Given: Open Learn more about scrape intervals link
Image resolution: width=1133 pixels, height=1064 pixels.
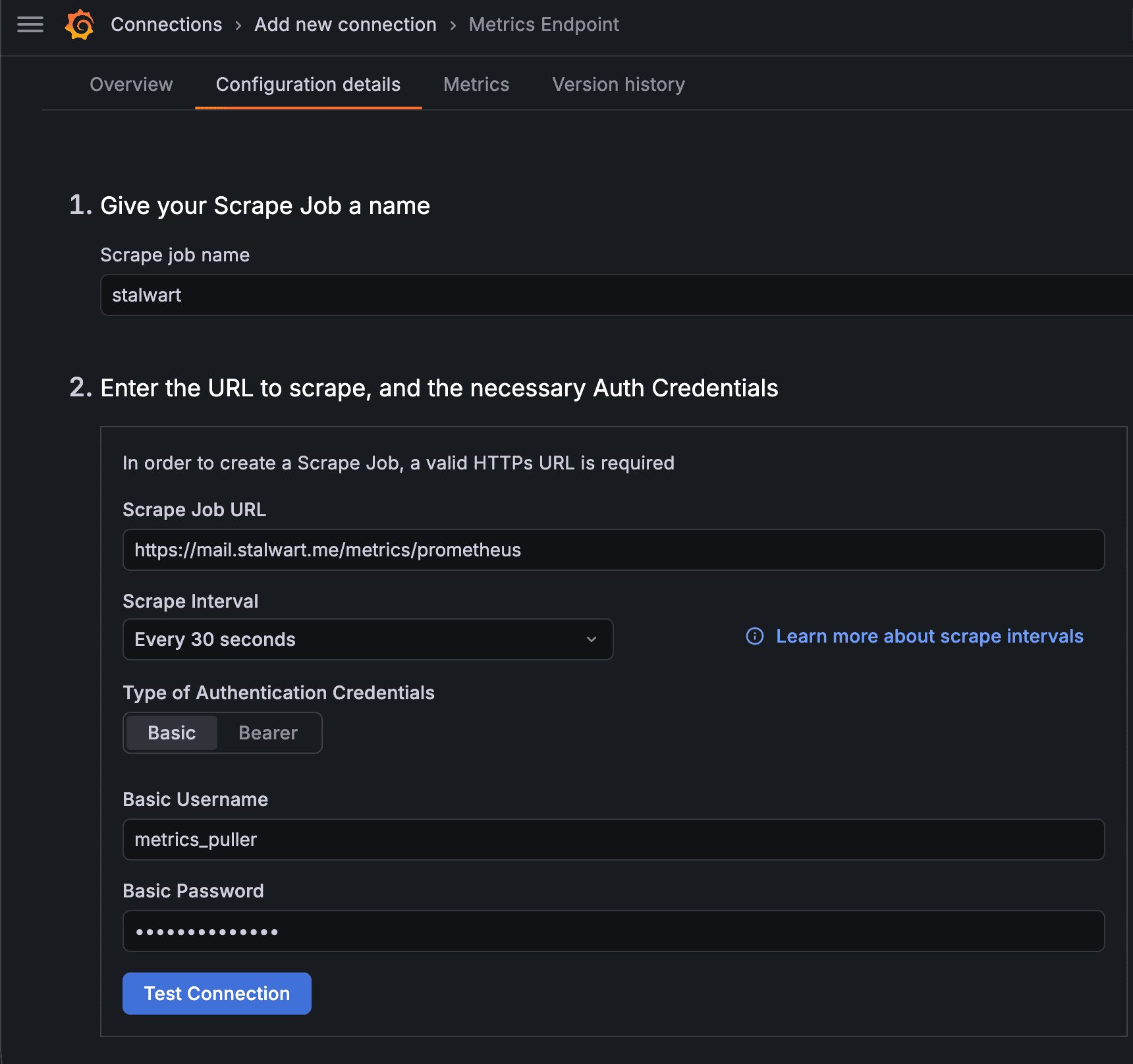Looking at the screenshot, I should tap(929, 636).
